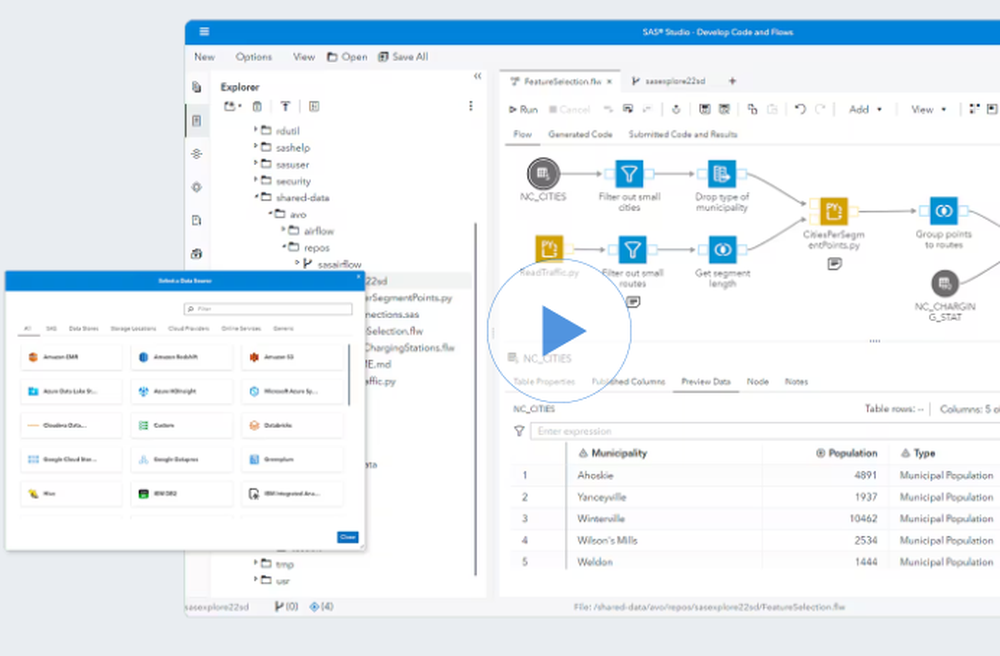1000x656 pixels.
Task: Click the NC_CITIES table node in flow
Action: pyautogui.click(x=543, y=173)
